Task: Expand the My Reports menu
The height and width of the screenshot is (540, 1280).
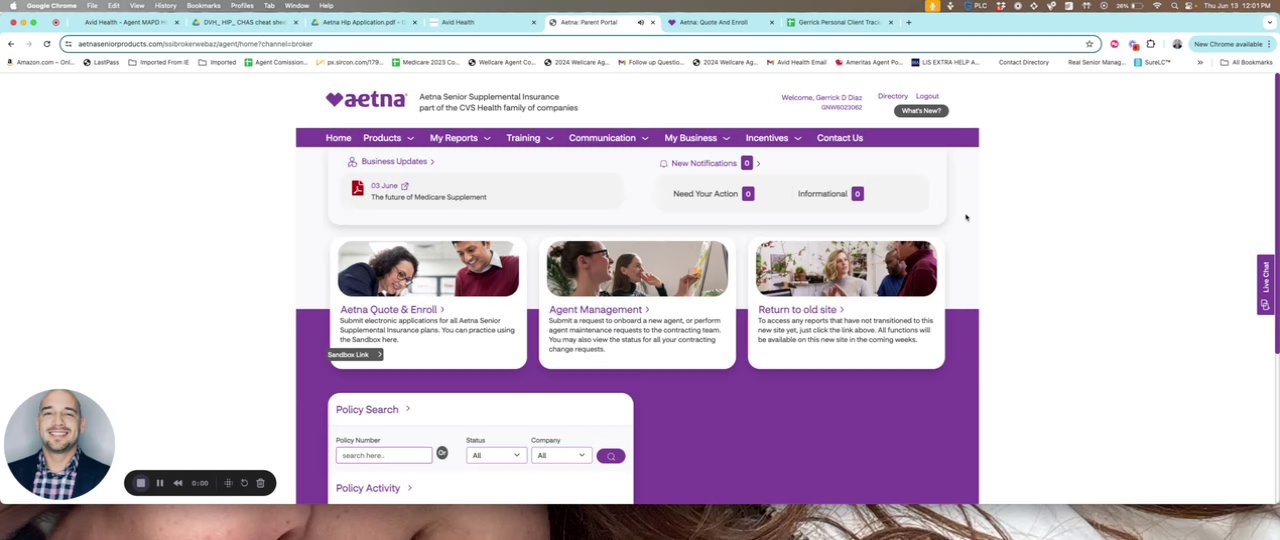Action: [460, 138]
